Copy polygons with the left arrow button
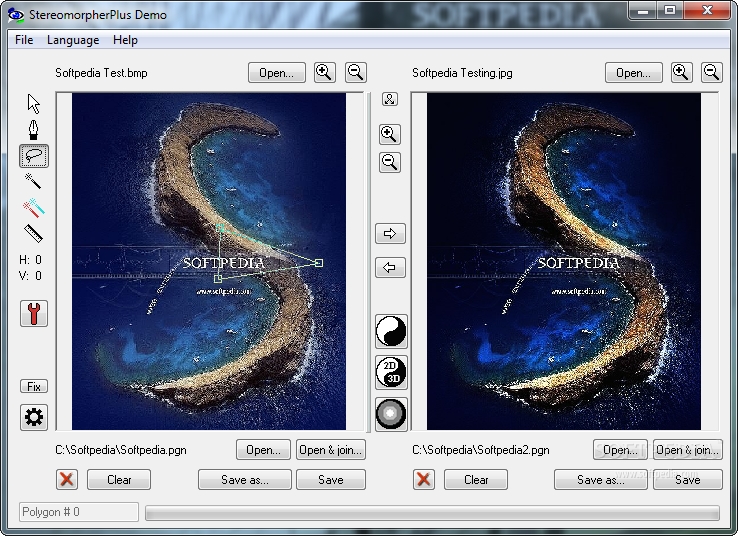This screenshot has width=738, height=536. coord(390,267)
